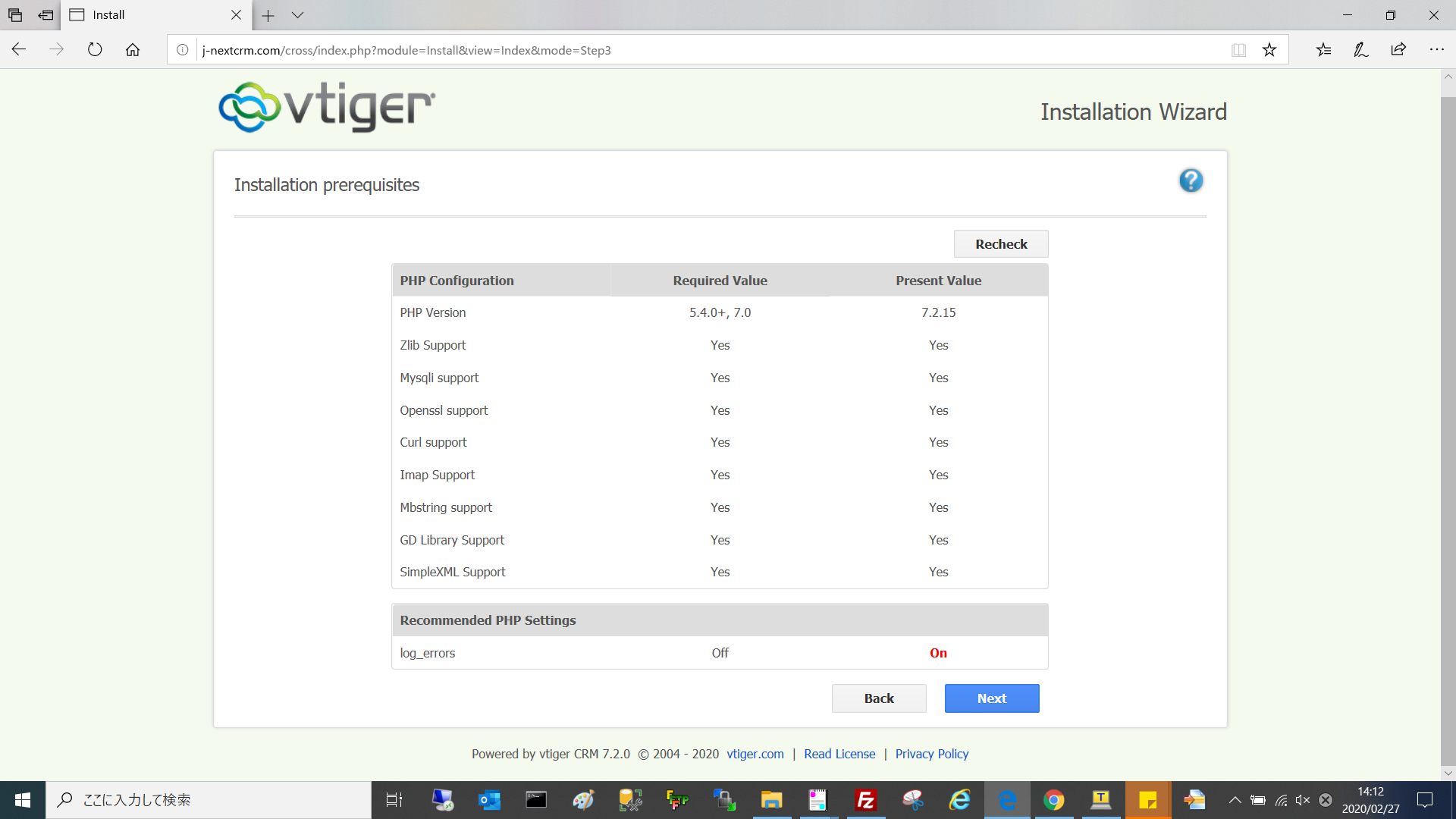
Task: Click 'Present Value' column header
Action: (x=938, y=281)
